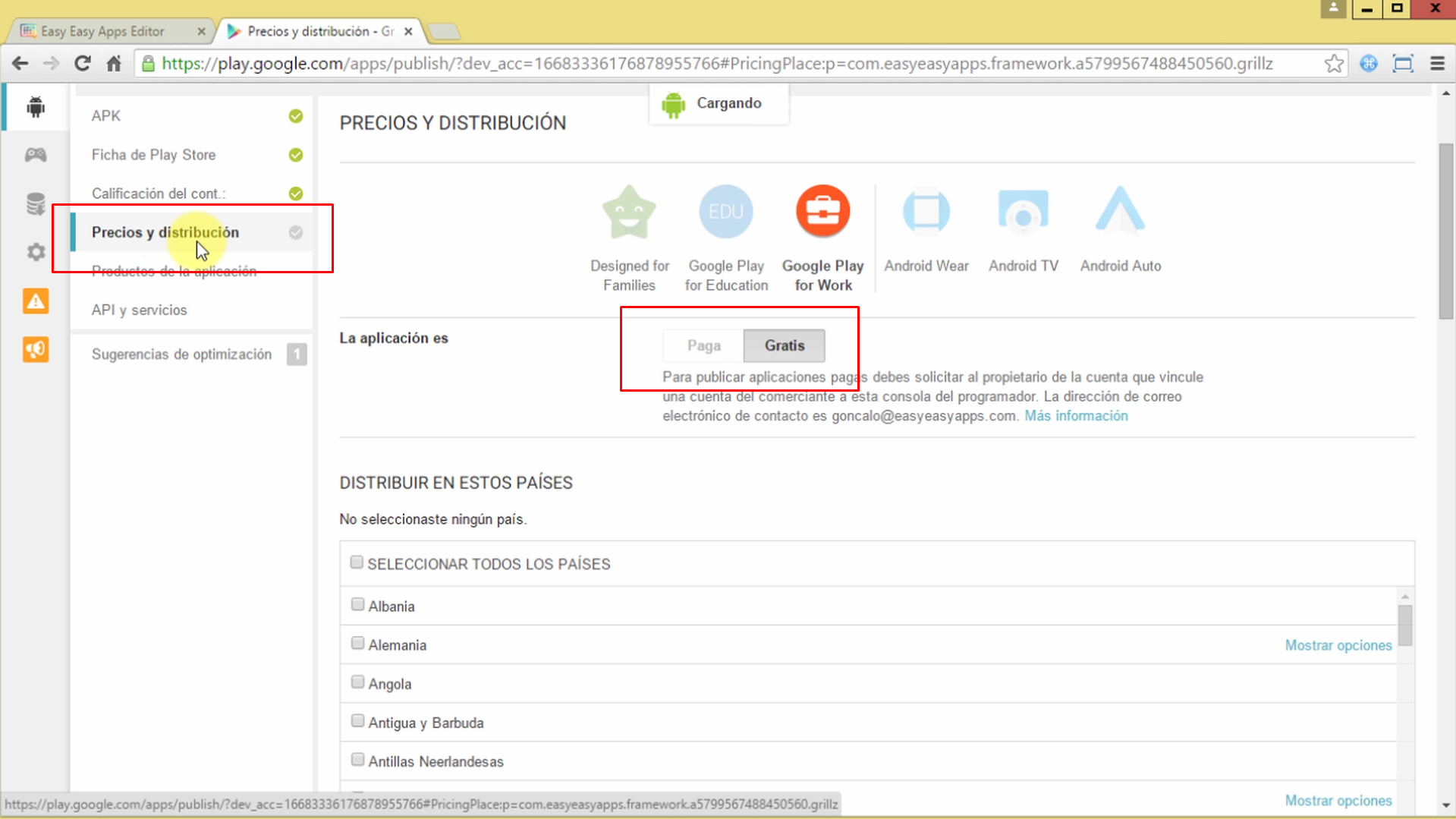Click the announcements megaphone icon in sidebar
Screen dimensions: 1456x819
tap(35, 350)
